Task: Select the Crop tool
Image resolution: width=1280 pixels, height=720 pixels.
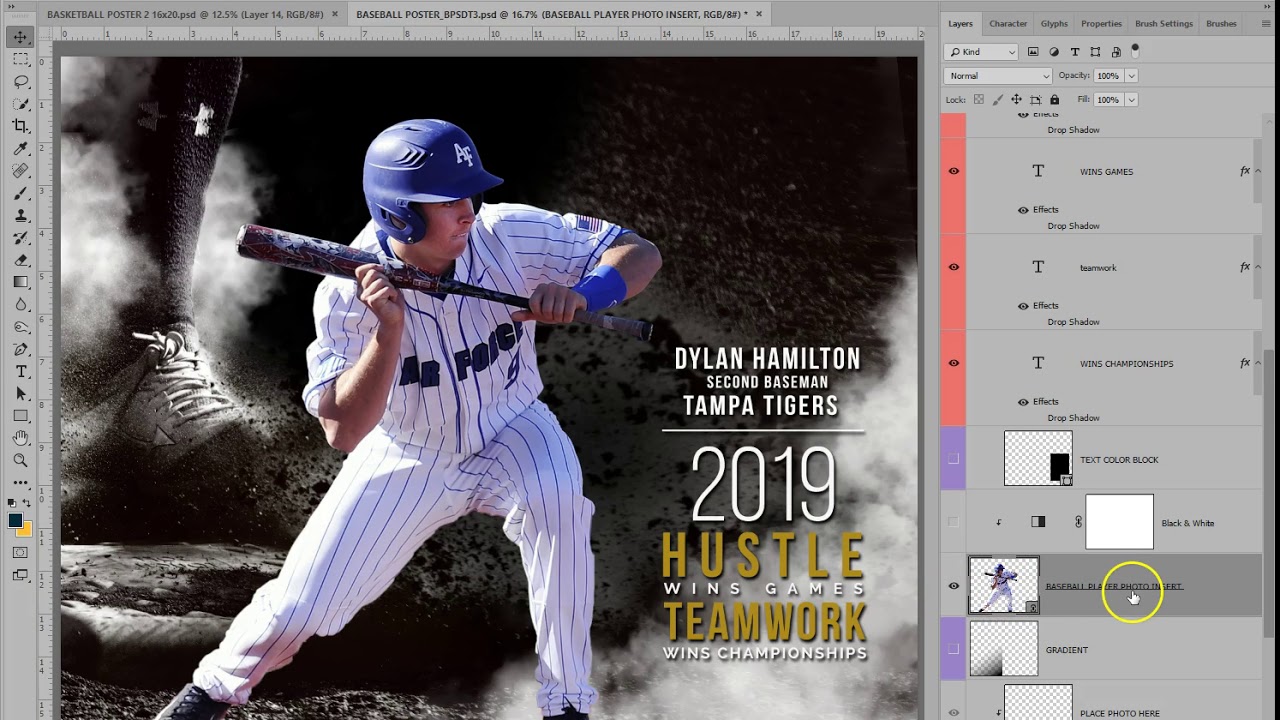Action: point(20,126)
